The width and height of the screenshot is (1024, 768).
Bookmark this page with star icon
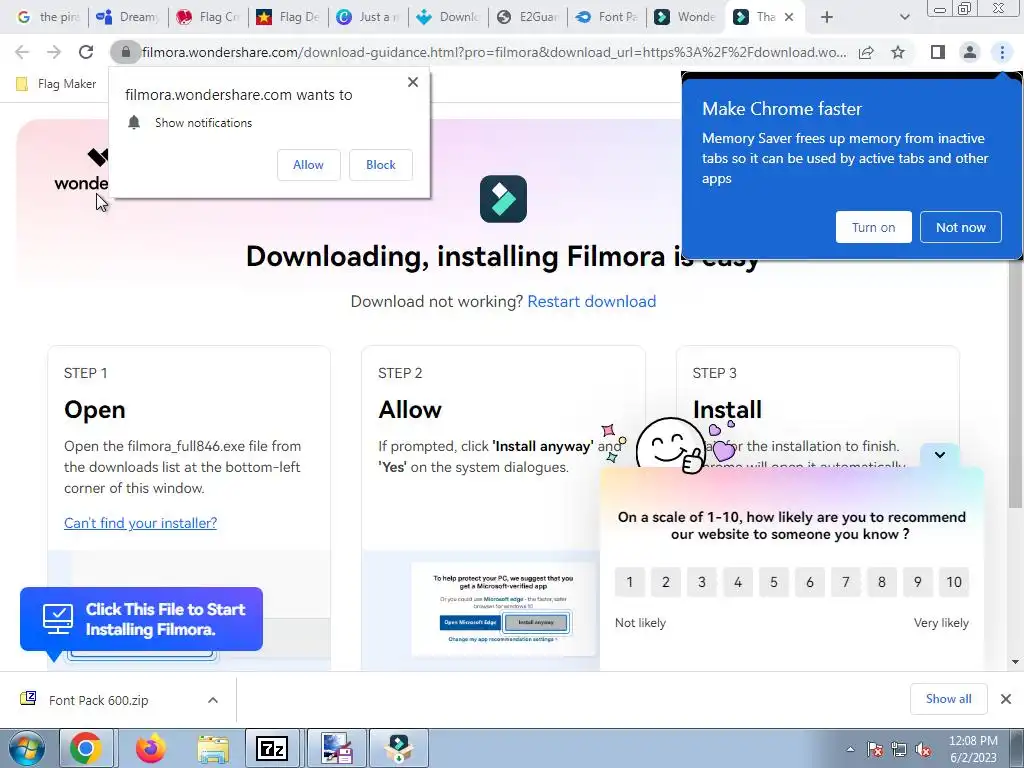(898, 52)
